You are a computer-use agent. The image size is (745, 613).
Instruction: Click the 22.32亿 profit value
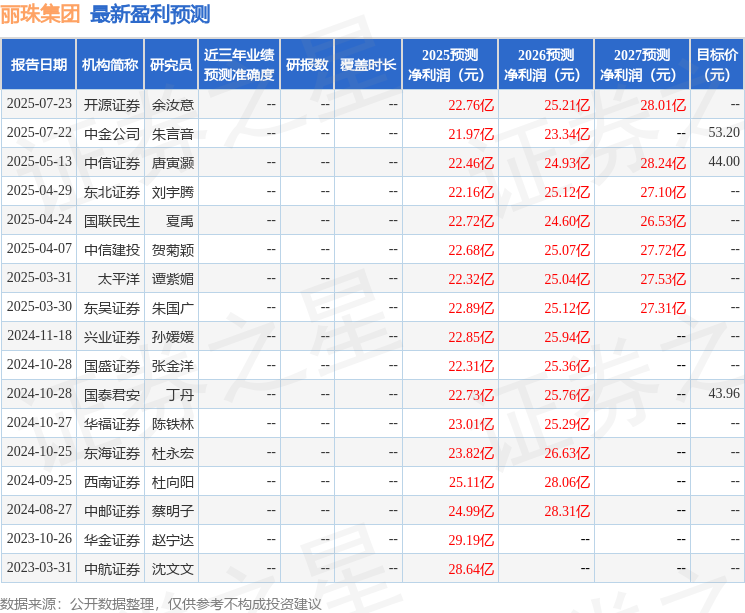pos(471,279)
